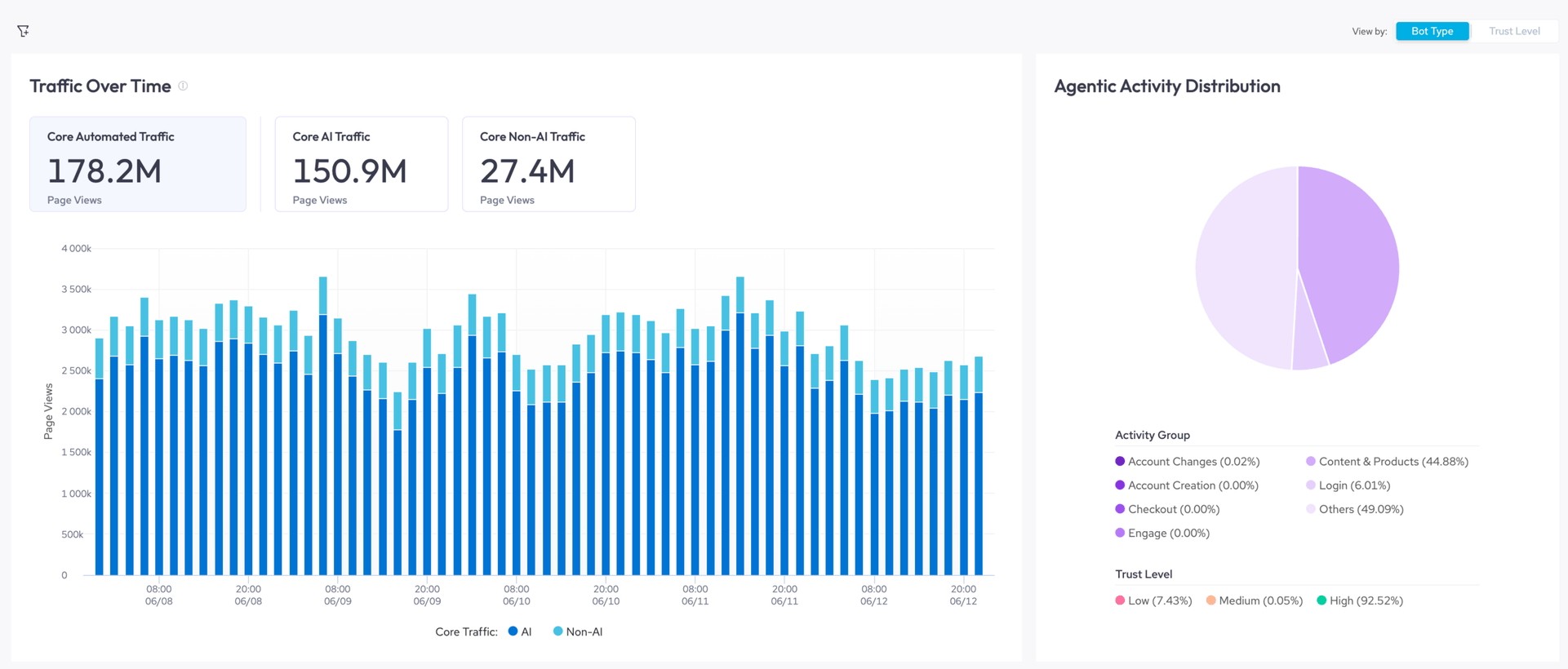This screenshot has height=669, width=1568.
Task: Select the Core Automated Traffic card
Action: pyautogui.click(x=138, y=164)
